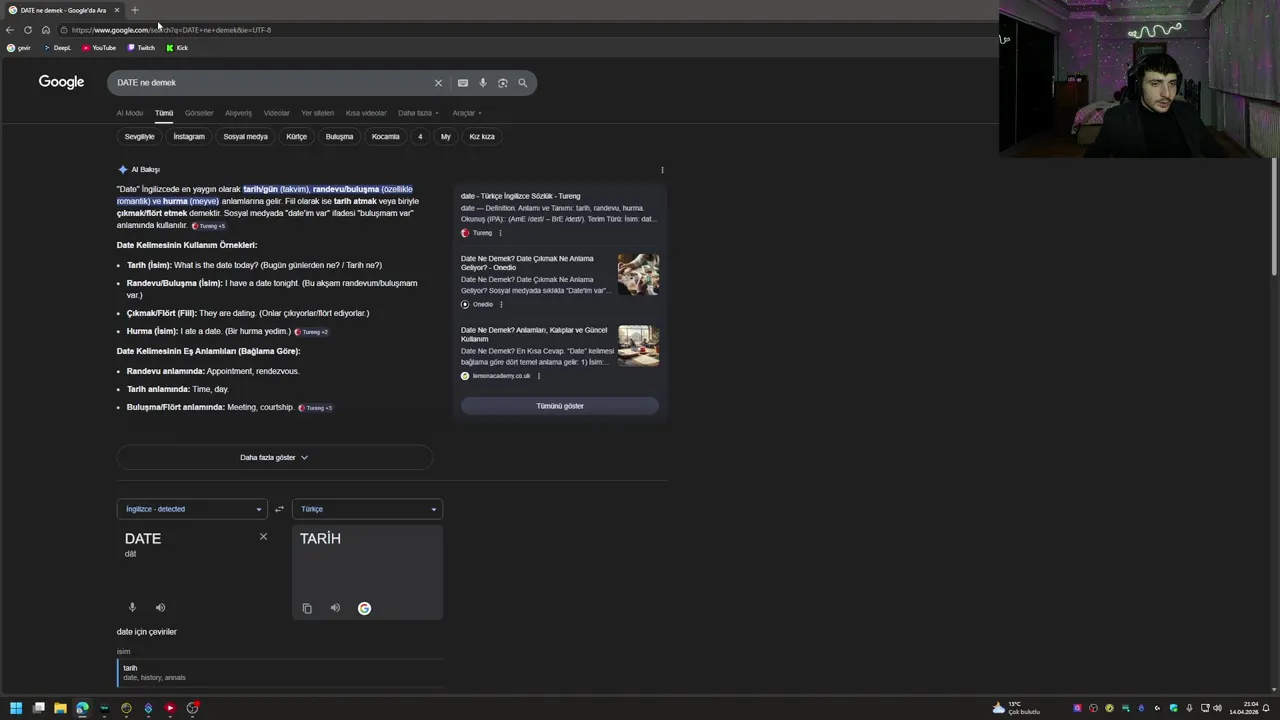
Task: Start voice search with microphone icon
Action: coord(483,83)
